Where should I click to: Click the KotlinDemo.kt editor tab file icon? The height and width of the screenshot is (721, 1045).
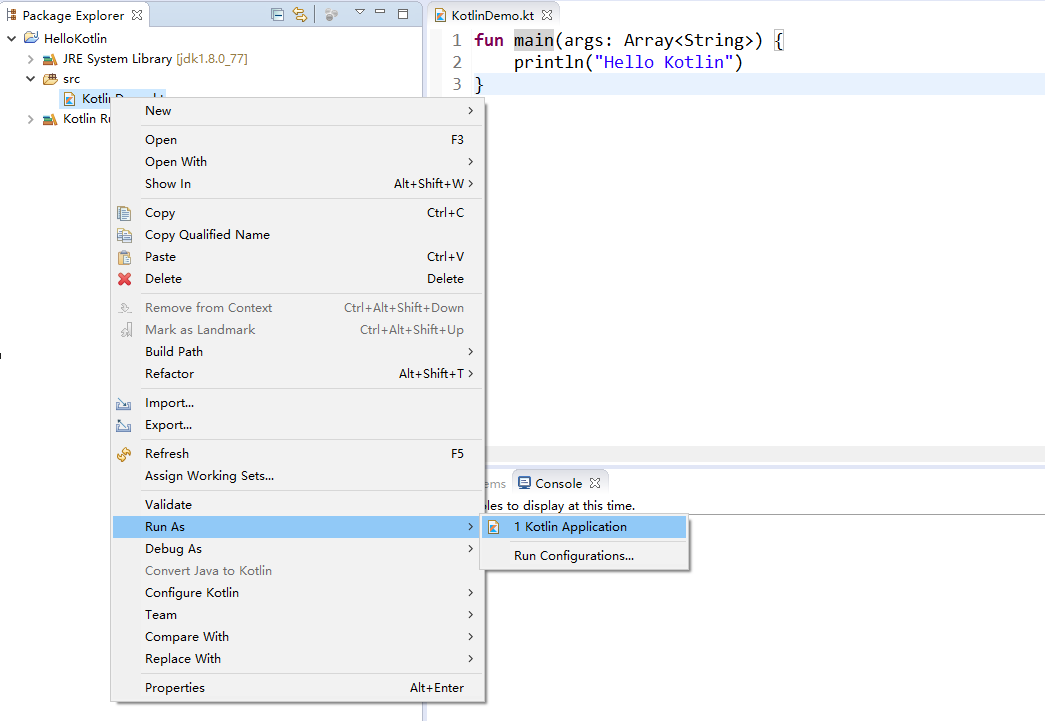pos(440,15)
